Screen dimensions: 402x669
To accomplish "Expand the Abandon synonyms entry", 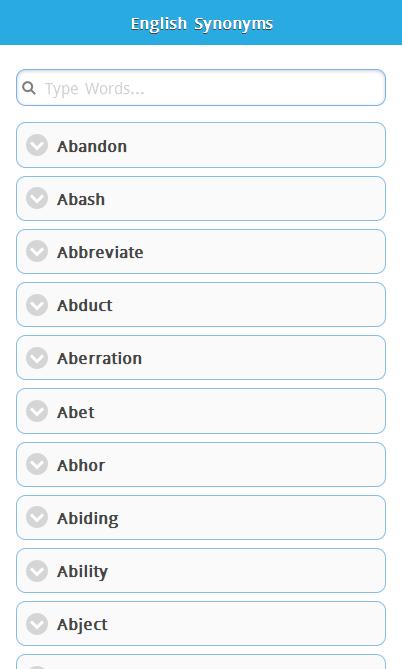I will point(201,145).
